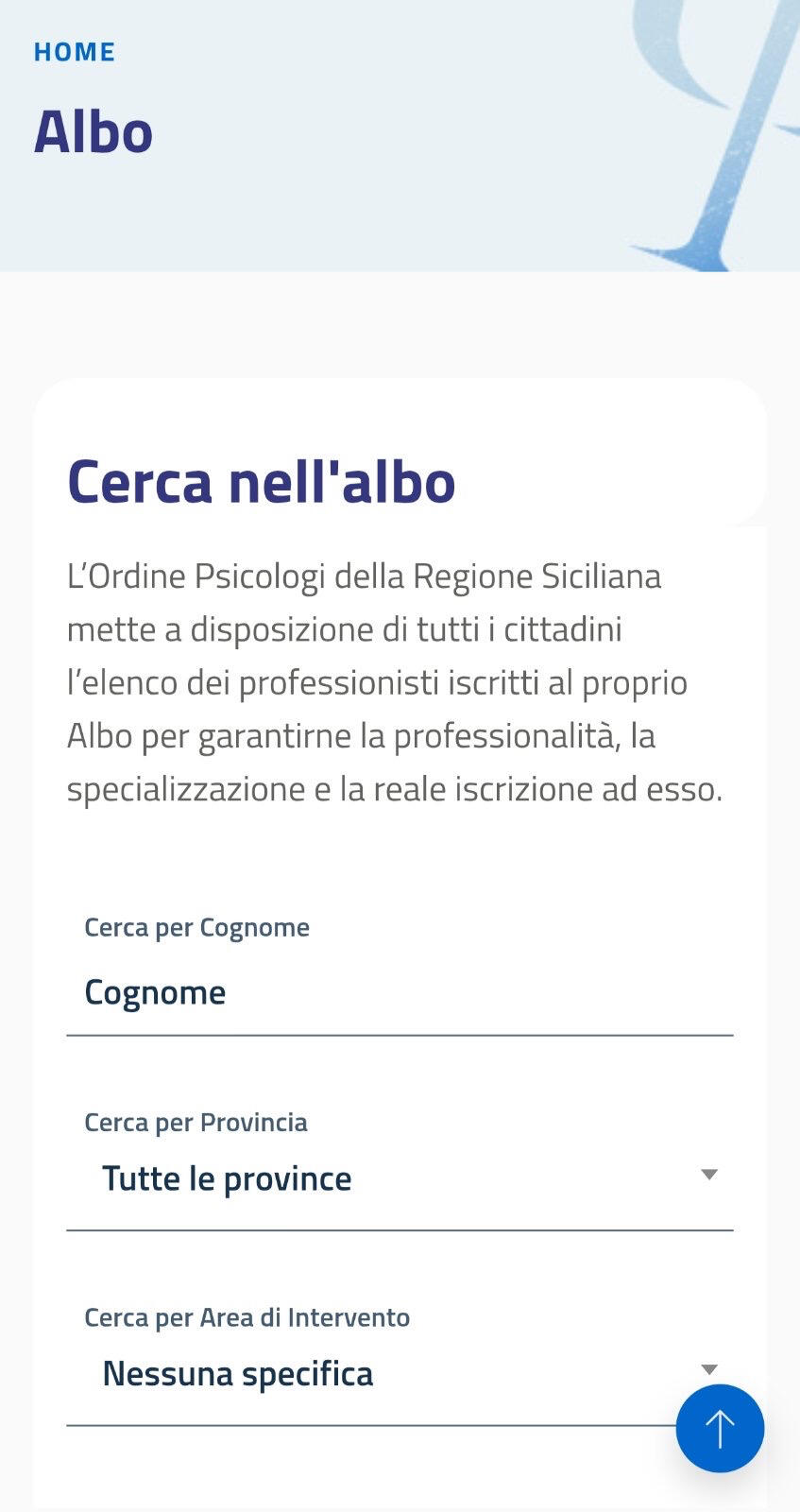The width and height of the screenshot is (800, 1512).
Task: Click the line 'specializzazione e la reale iscrizione ad esso'
Action: 394,788
